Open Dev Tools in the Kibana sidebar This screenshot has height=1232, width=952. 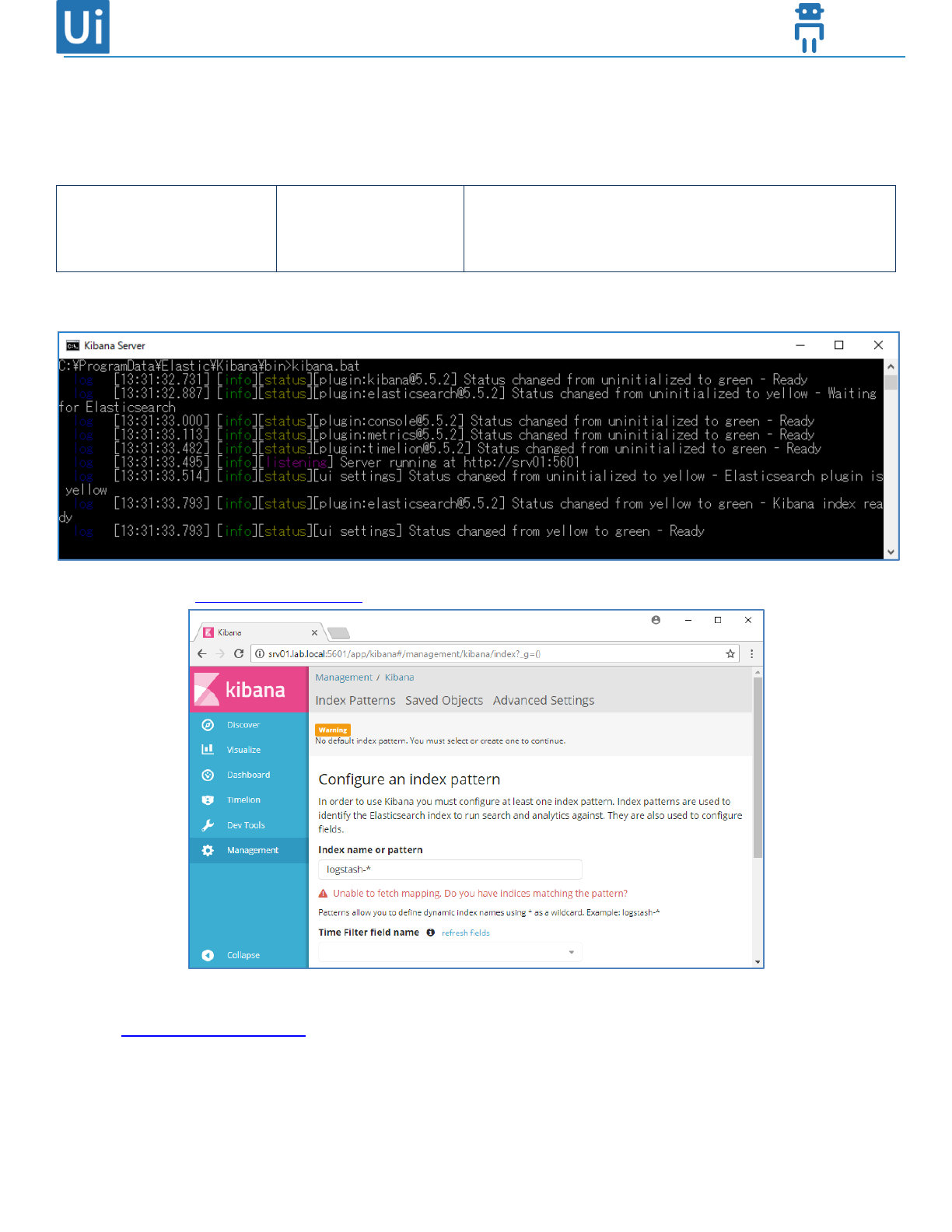246,825
